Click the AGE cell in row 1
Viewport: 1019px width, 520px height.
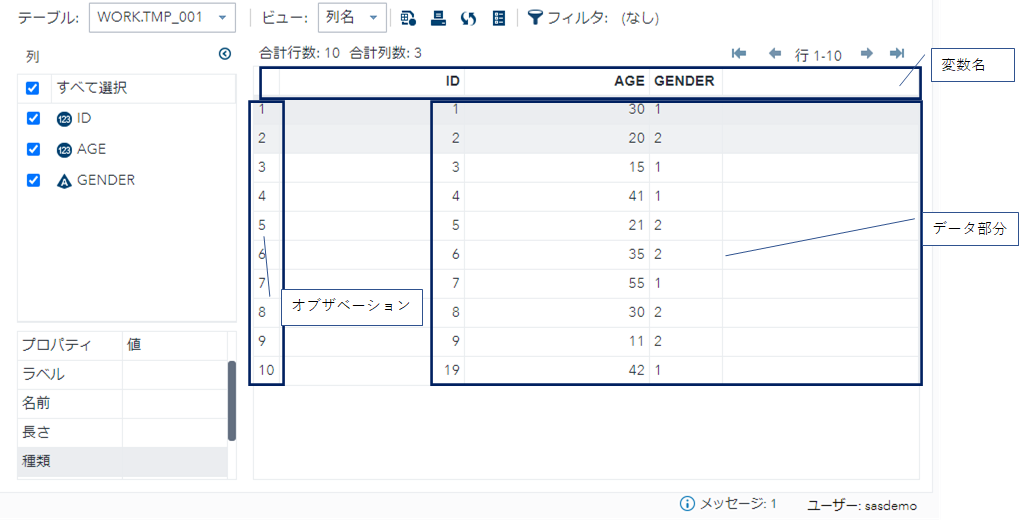pyautogui.click(x=557, y=109)
